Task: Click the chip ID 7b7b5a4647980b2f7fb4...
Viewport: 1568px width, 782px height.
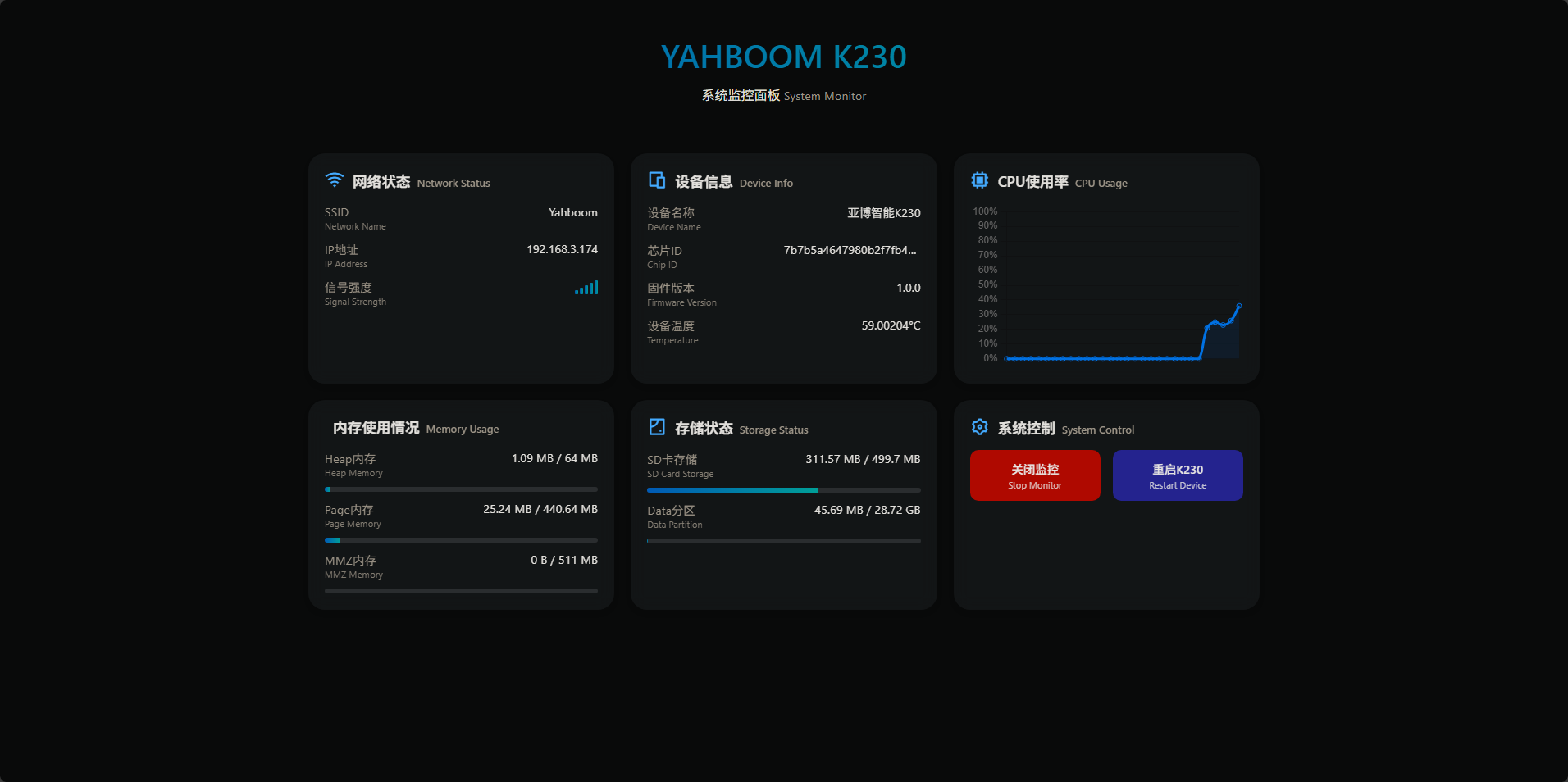Action: point(850,250)
